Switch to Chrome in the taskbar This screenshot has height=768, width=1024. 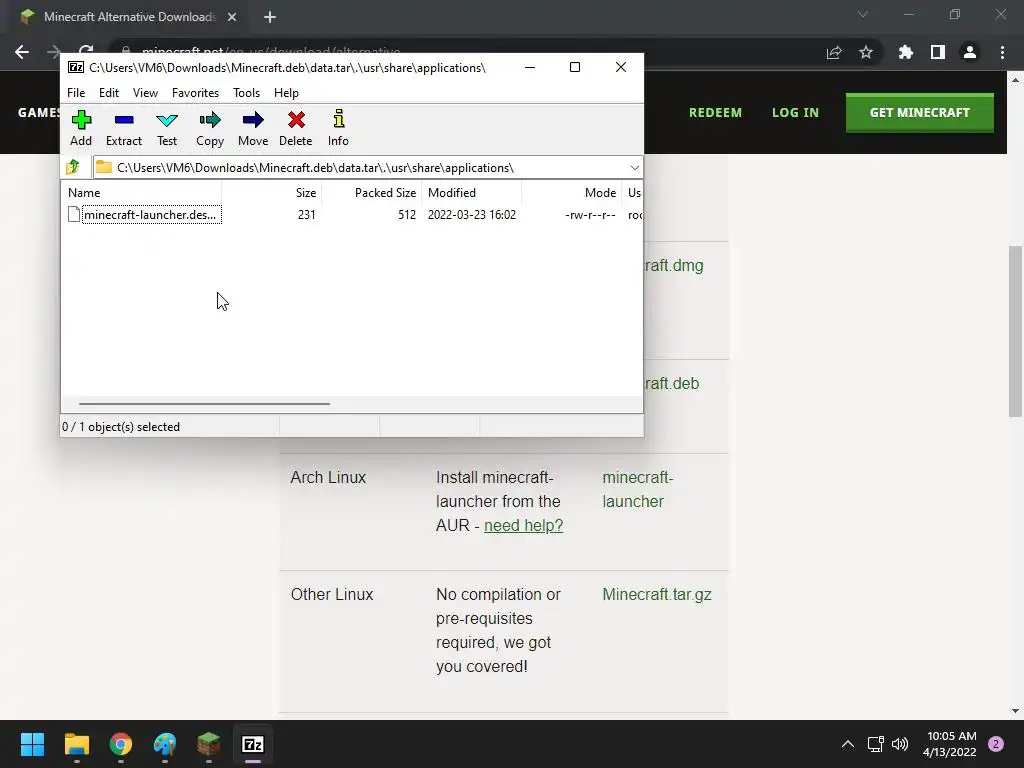coord(121,744)
